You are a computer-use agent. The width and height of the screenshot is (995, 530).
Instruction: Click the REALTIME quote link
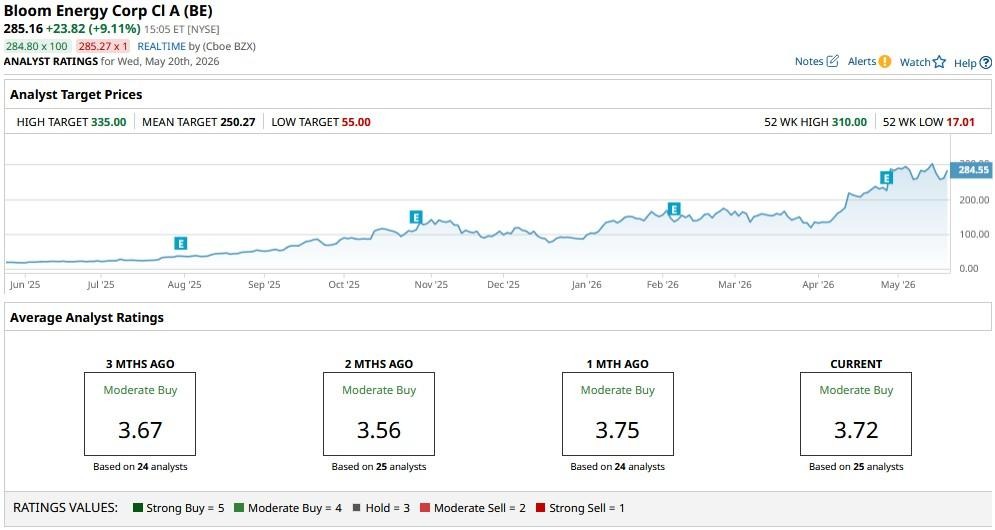(161, 46)
